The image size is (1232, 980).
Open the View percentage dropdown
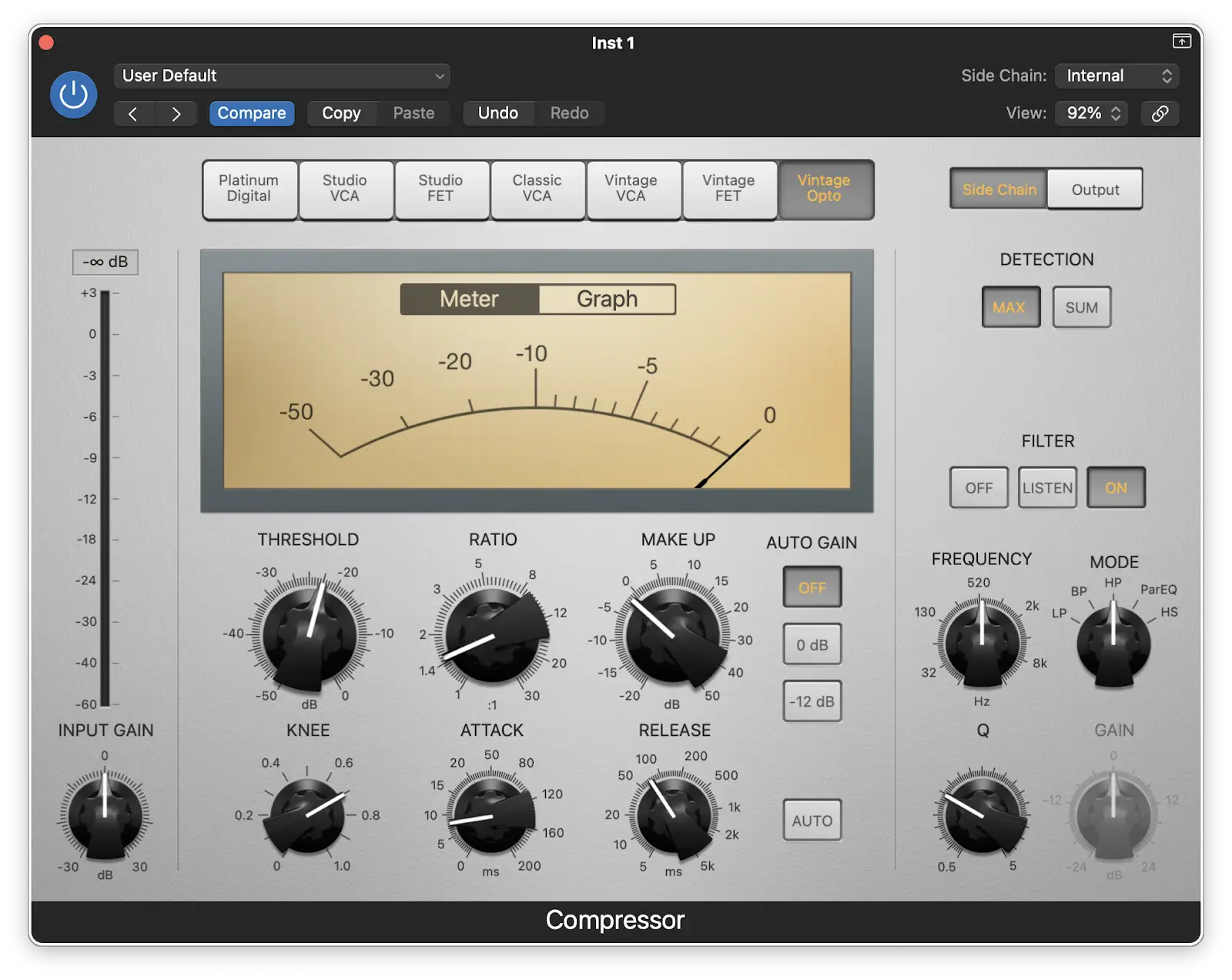(1091, 113)
